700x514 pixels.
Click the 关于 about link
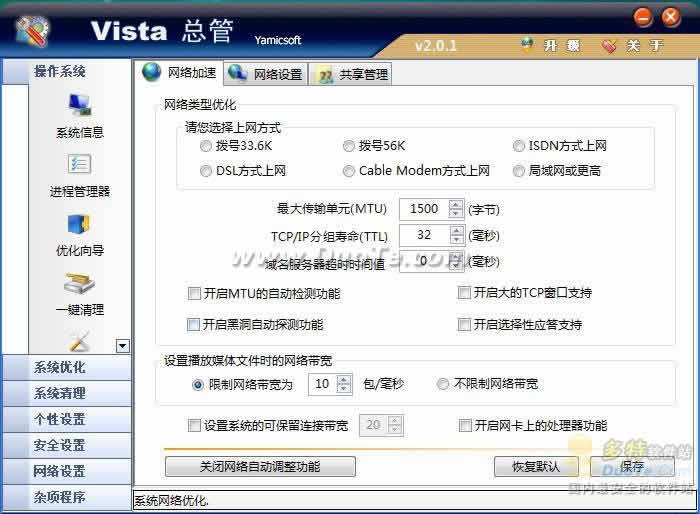(x=644, y=45)
